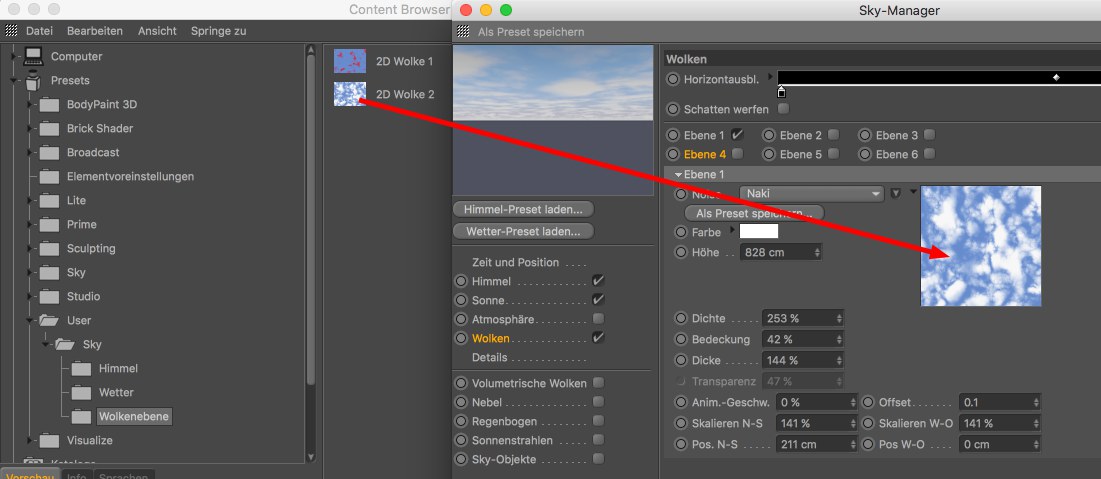Enable the Volumetrische Wolken checkbox
Image resolution: width=1101 pixels, height=479 pixels.
click(598, 383)
